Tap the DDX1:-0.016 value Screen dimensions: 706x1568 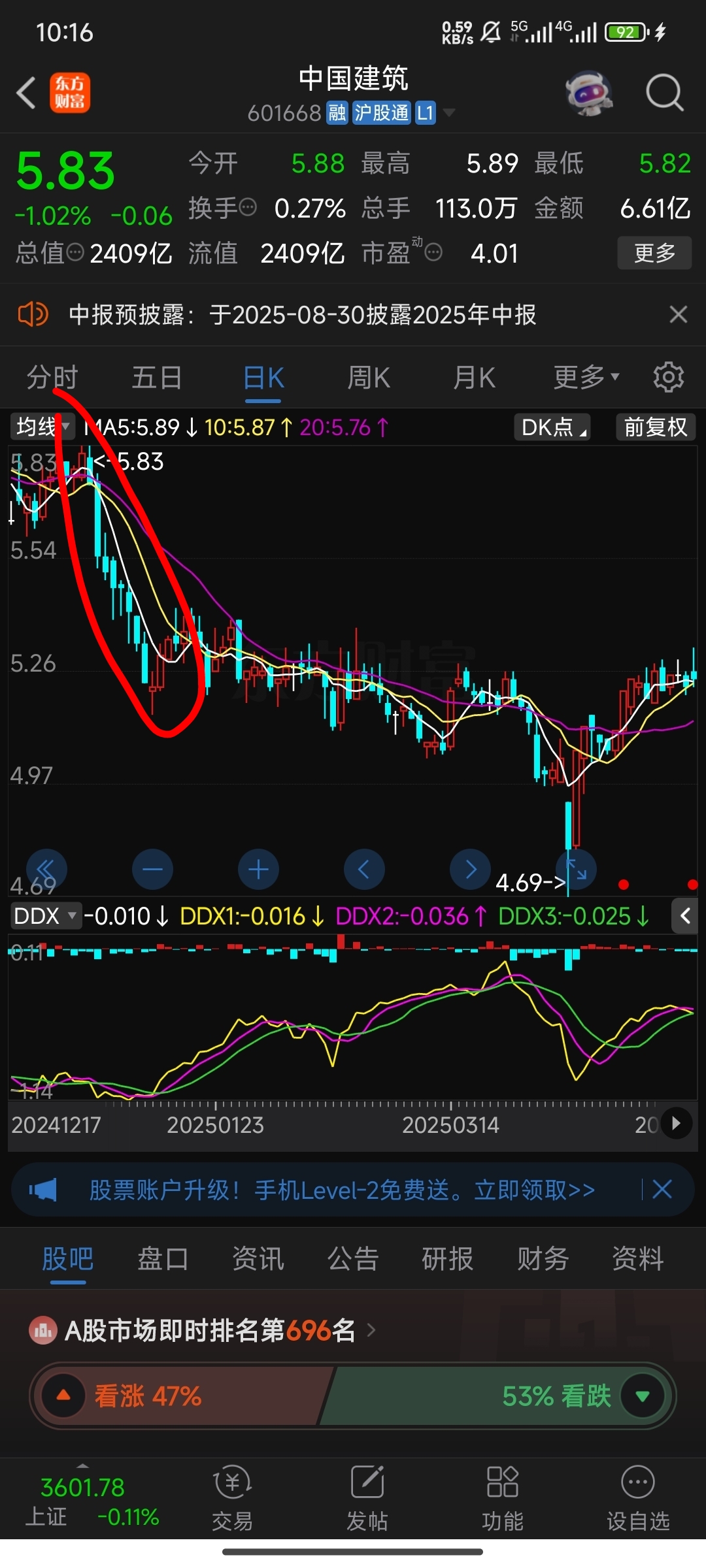click(252, 916)
